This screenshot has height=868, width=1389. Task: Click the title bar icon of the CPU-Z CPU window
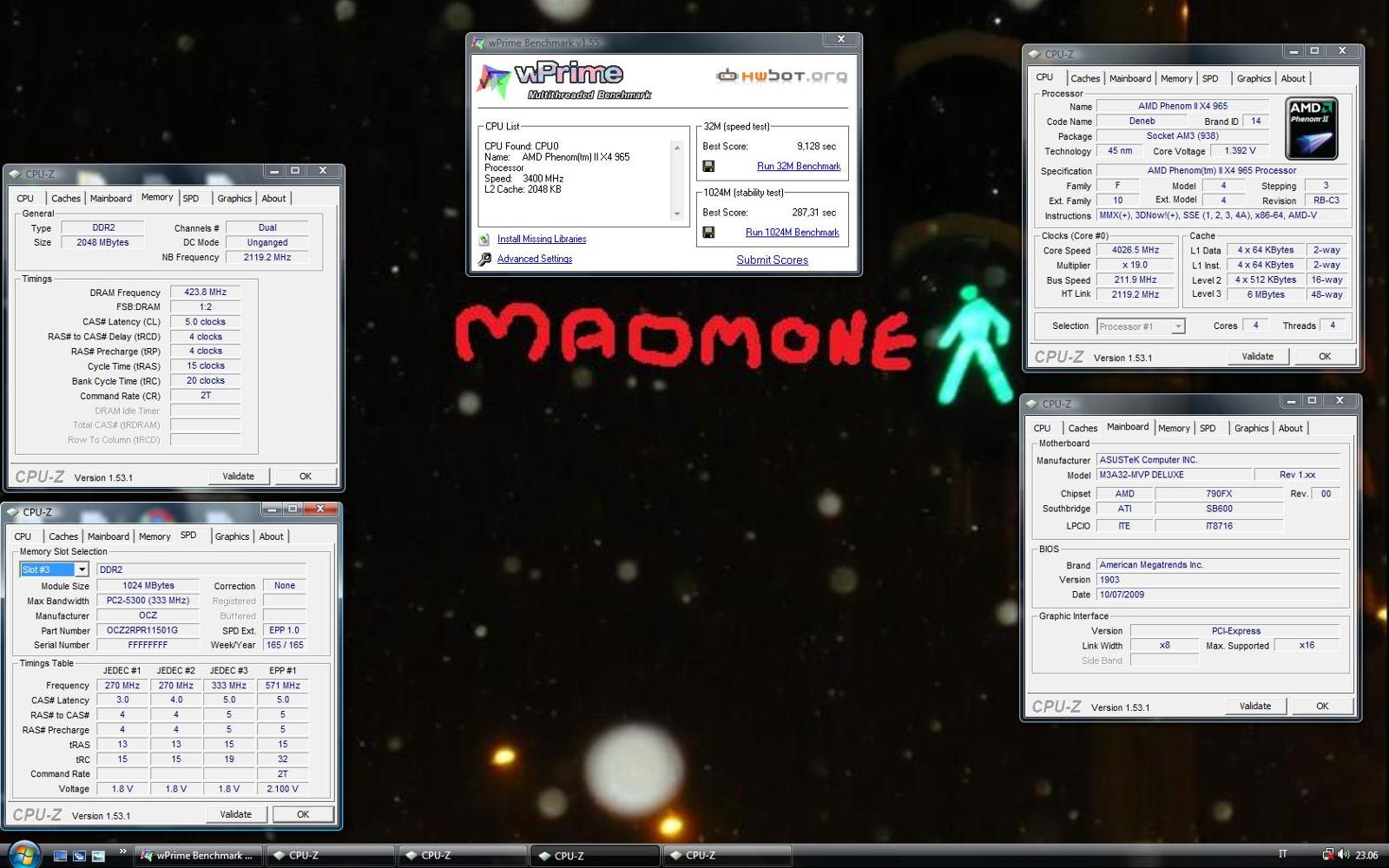pos(1034,54)
